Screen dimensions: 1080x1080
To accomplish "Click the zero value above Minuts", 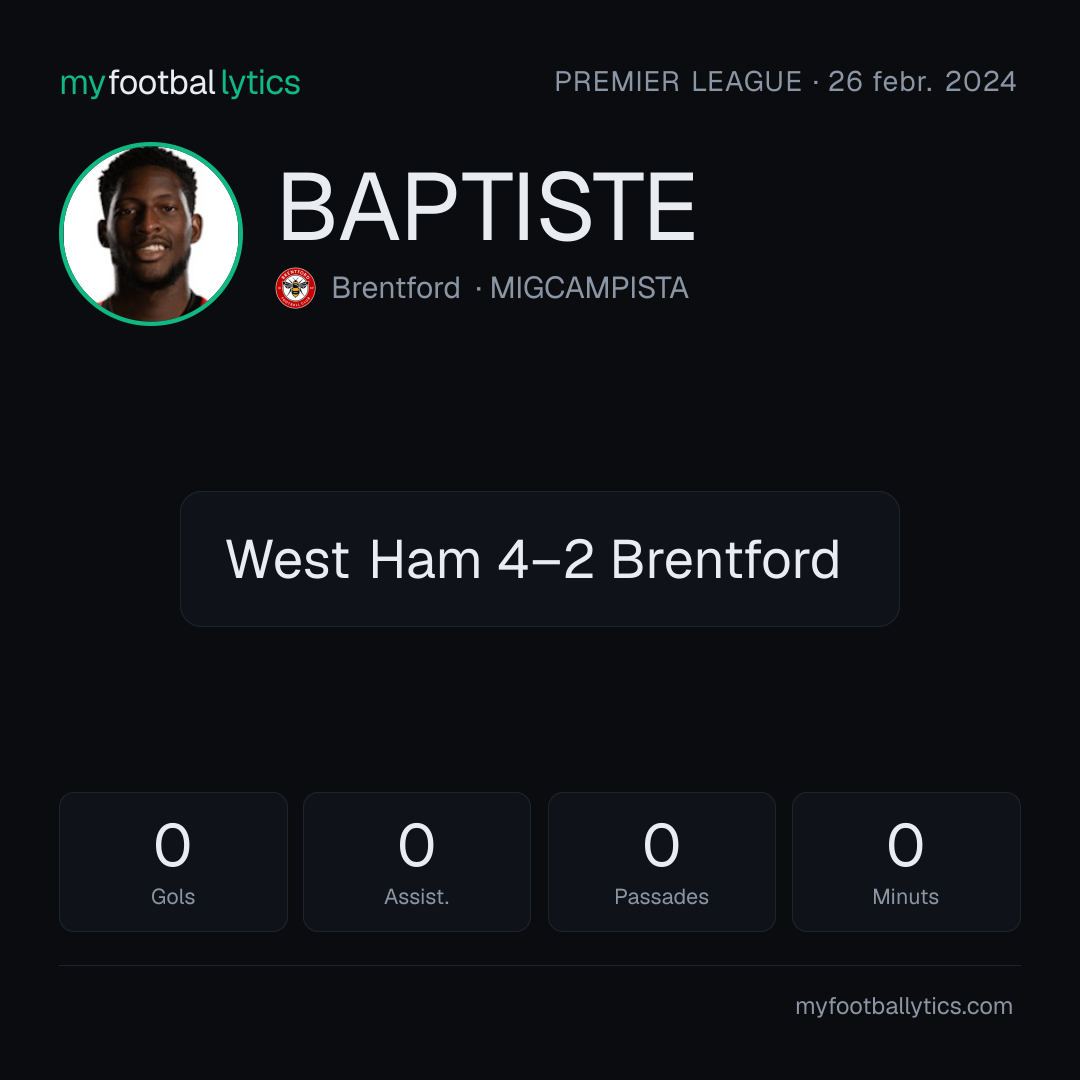I will pos(905,844).
